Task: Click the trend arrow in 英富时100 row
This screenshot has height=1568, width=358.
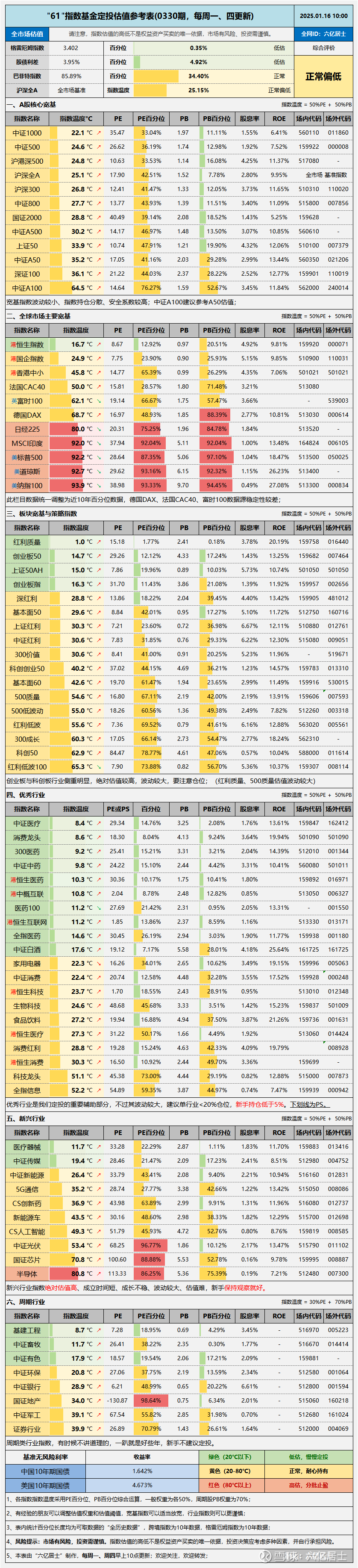Action: tap(99, 401)
